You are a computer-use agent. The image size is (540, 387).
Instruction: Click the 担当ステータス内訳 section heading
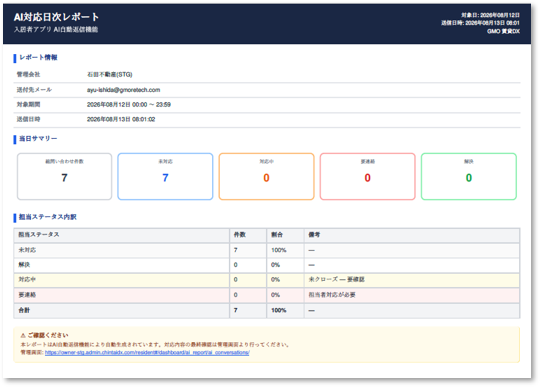click(x=48, y=217)
